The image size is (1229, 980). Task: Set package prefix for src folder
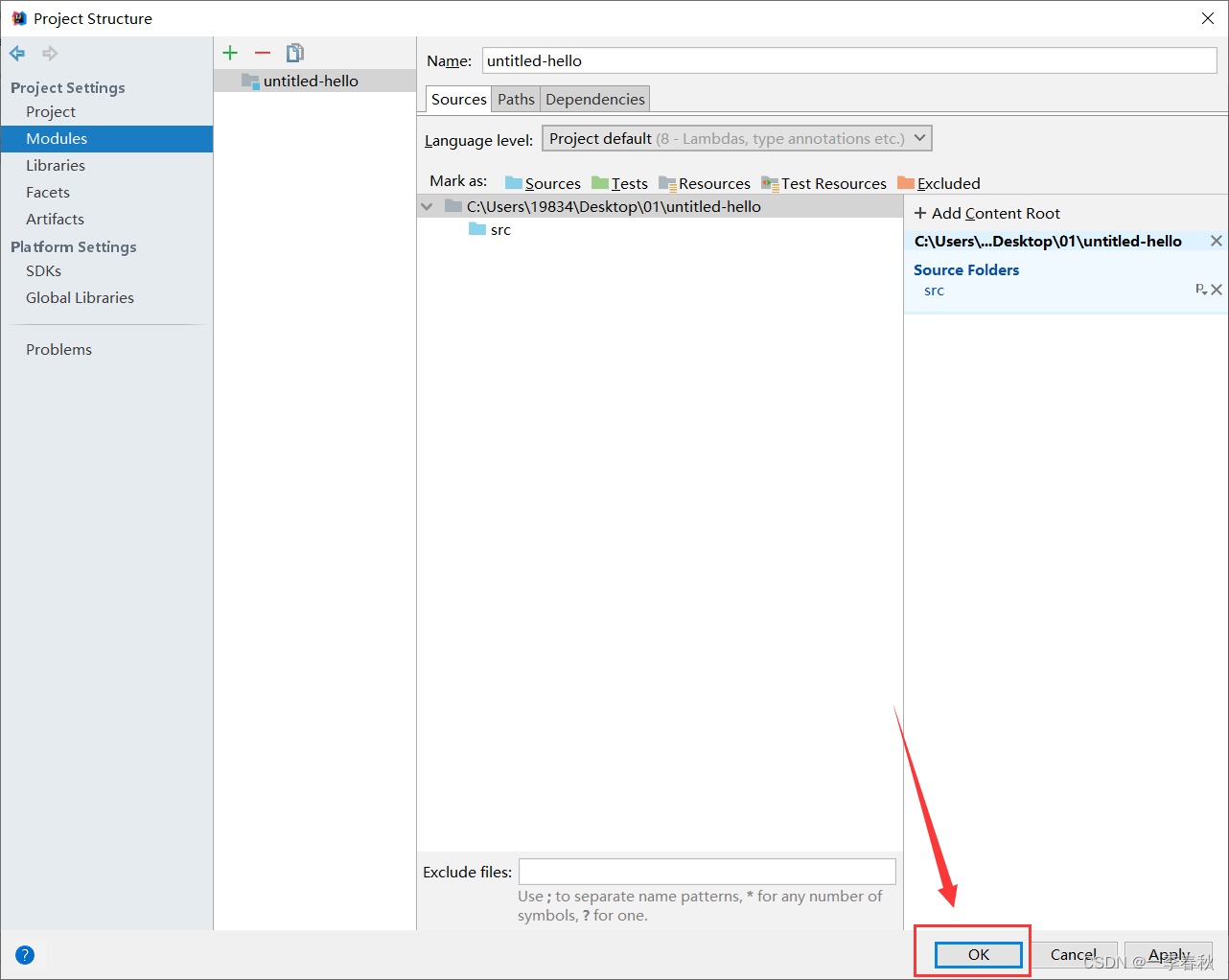pyautogui.click(x=1201, y=290)
